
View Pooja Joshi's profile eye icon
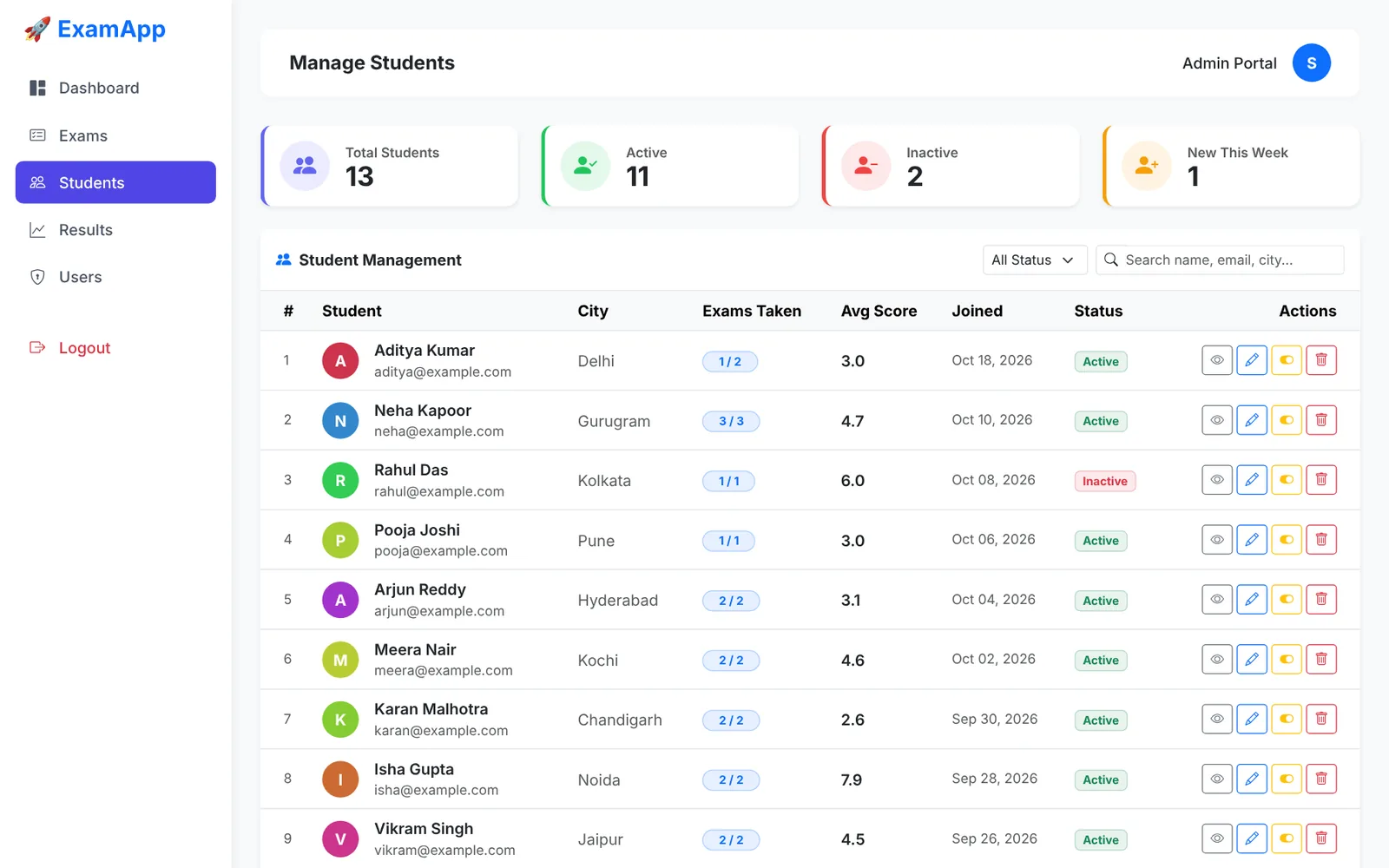coord(1217,540)
